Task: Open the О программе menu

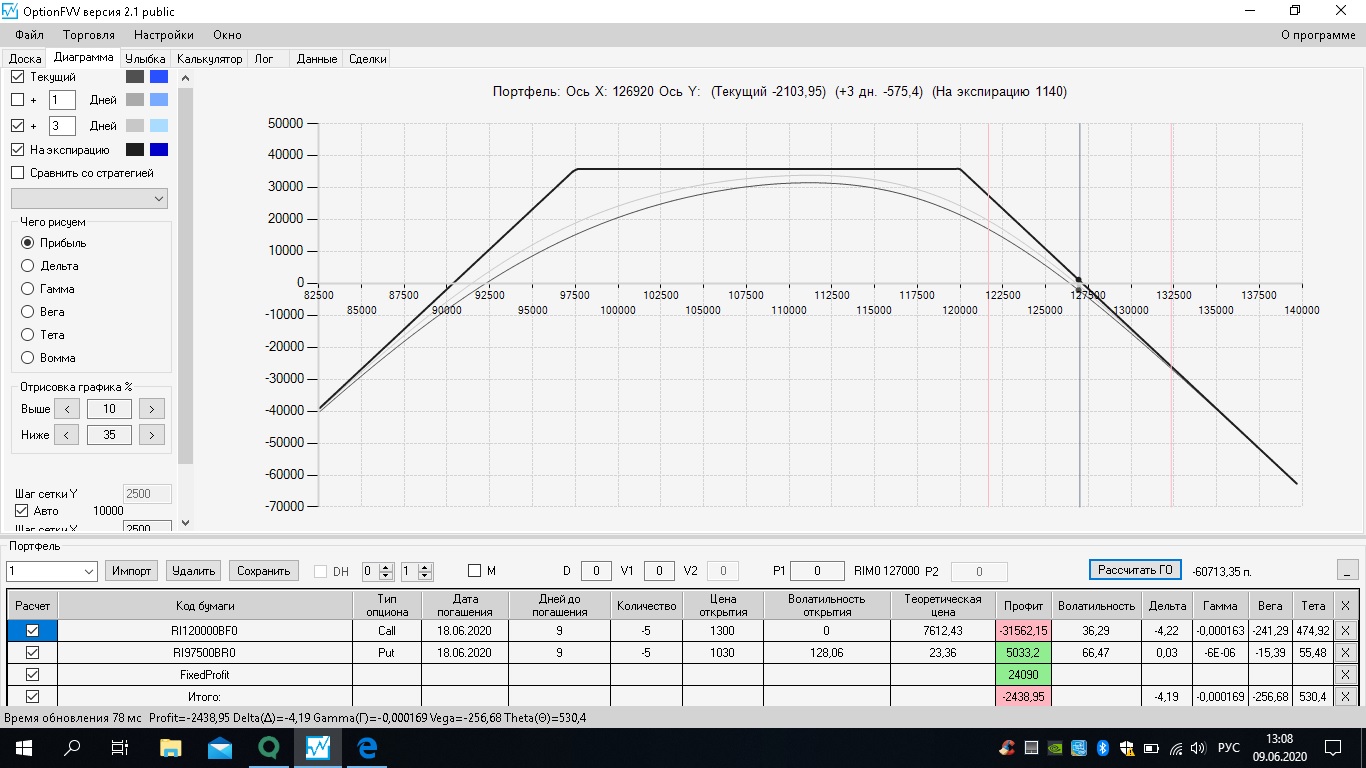Action: pyautogui.click(x=1318, y=35)
